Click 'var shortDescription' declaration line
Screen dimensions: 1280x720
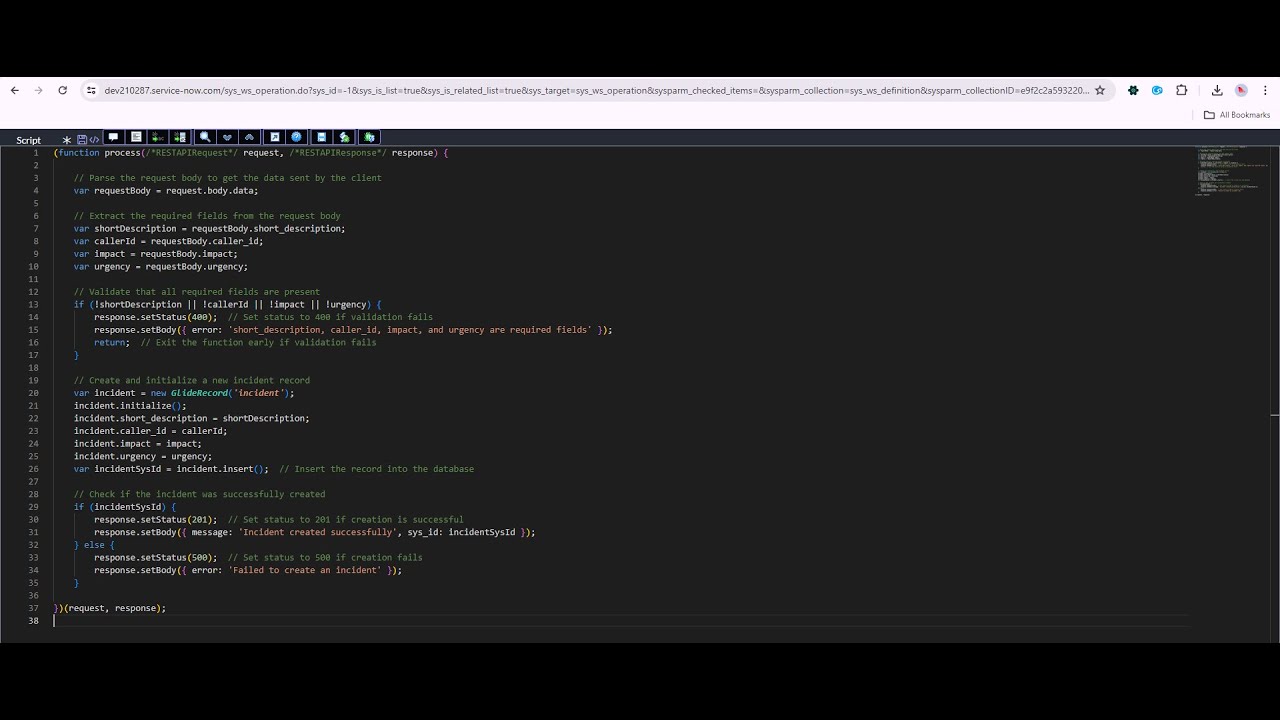(209, 229)
